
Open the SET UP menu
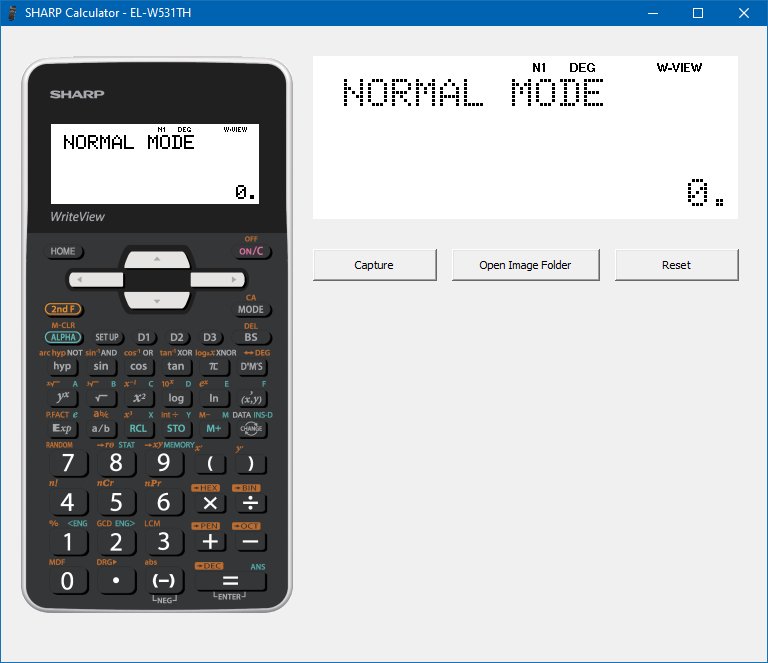[107, 338]
